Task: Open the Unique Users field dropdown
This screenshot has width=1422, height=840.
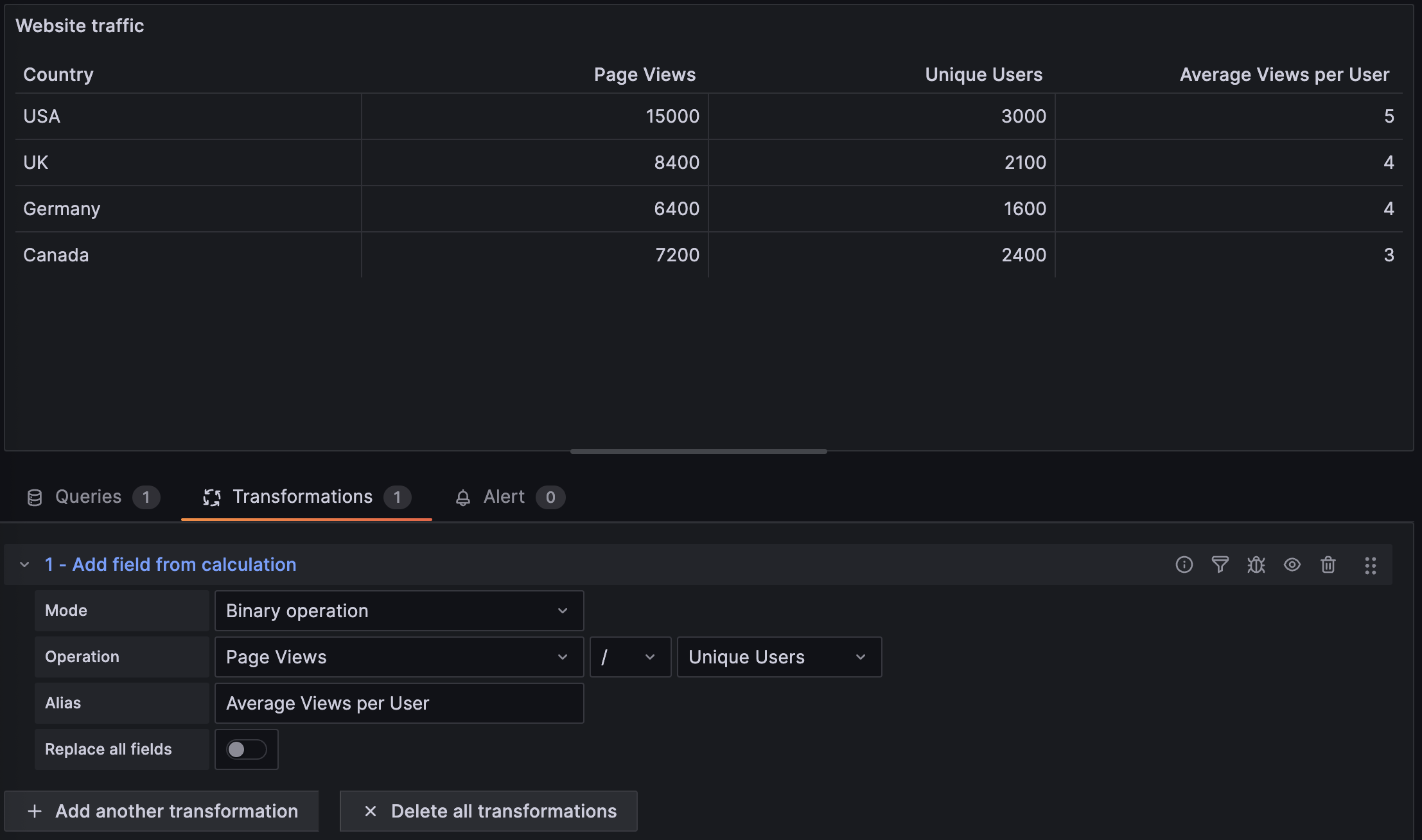Action: (778, 657)
